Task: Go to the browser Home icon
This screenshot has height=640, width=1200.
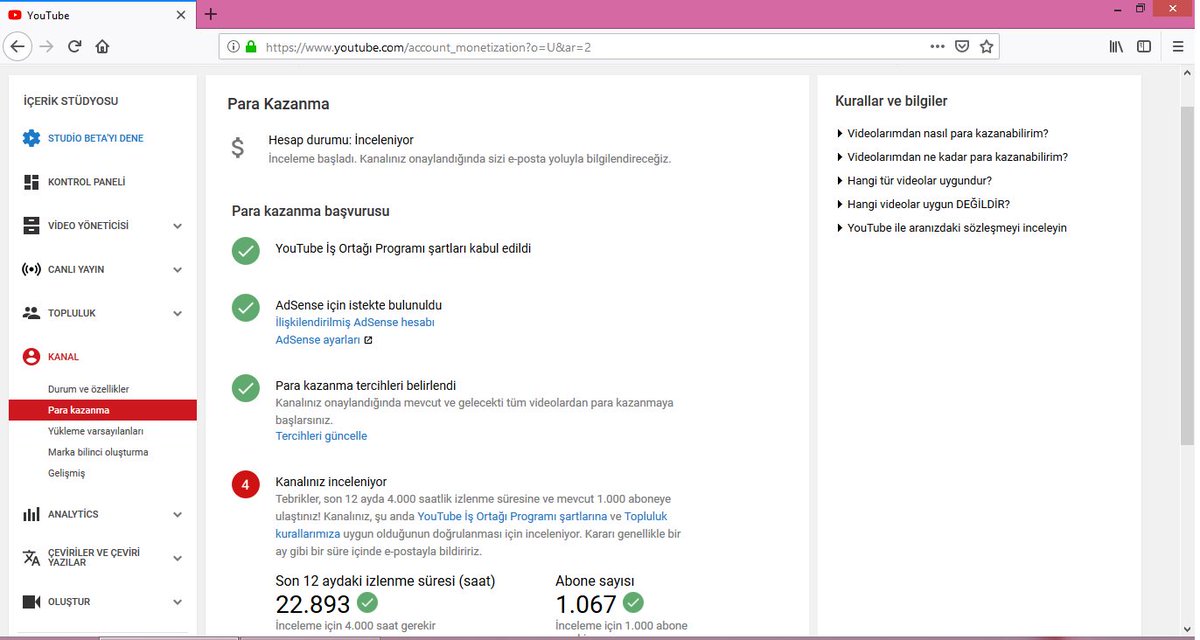Action: click(x=102, y=46)
